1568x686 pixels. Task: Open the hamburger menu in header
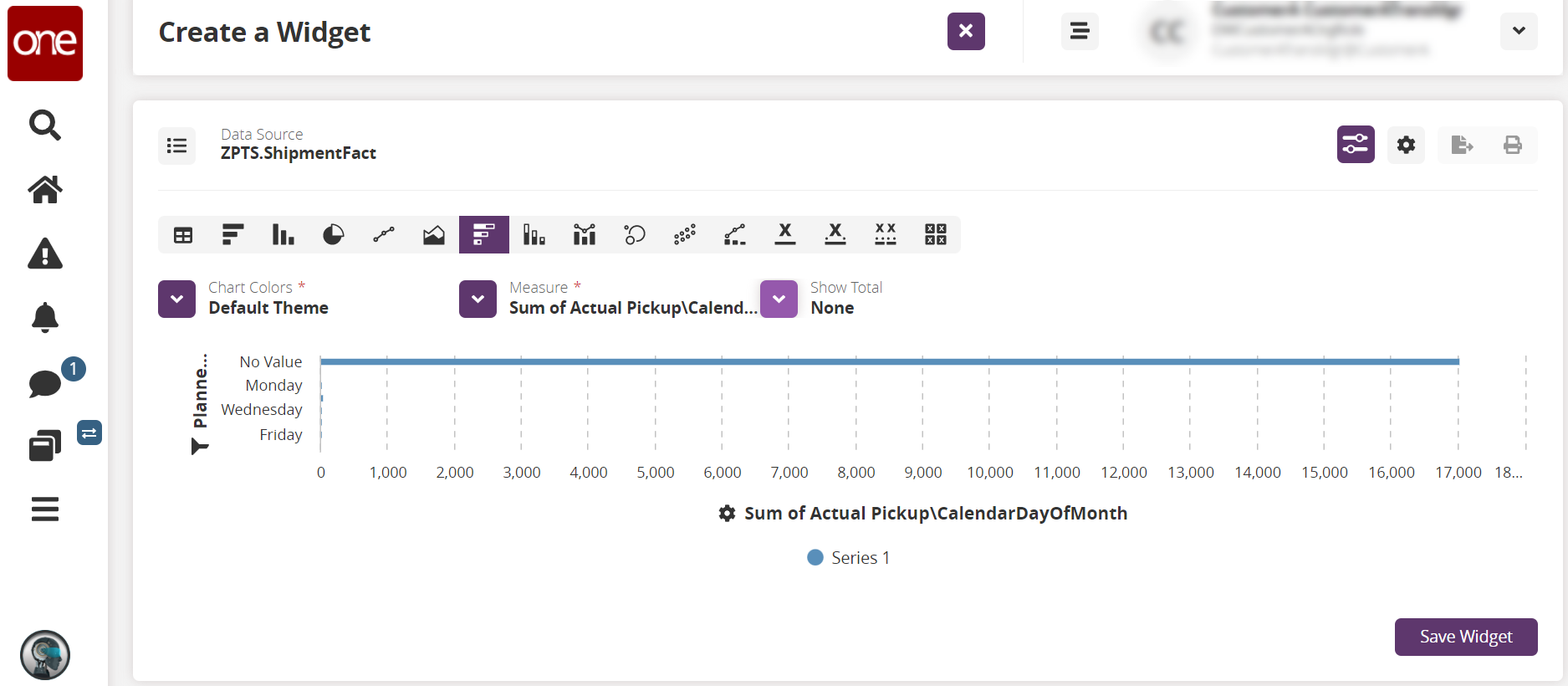[1080, 32]
